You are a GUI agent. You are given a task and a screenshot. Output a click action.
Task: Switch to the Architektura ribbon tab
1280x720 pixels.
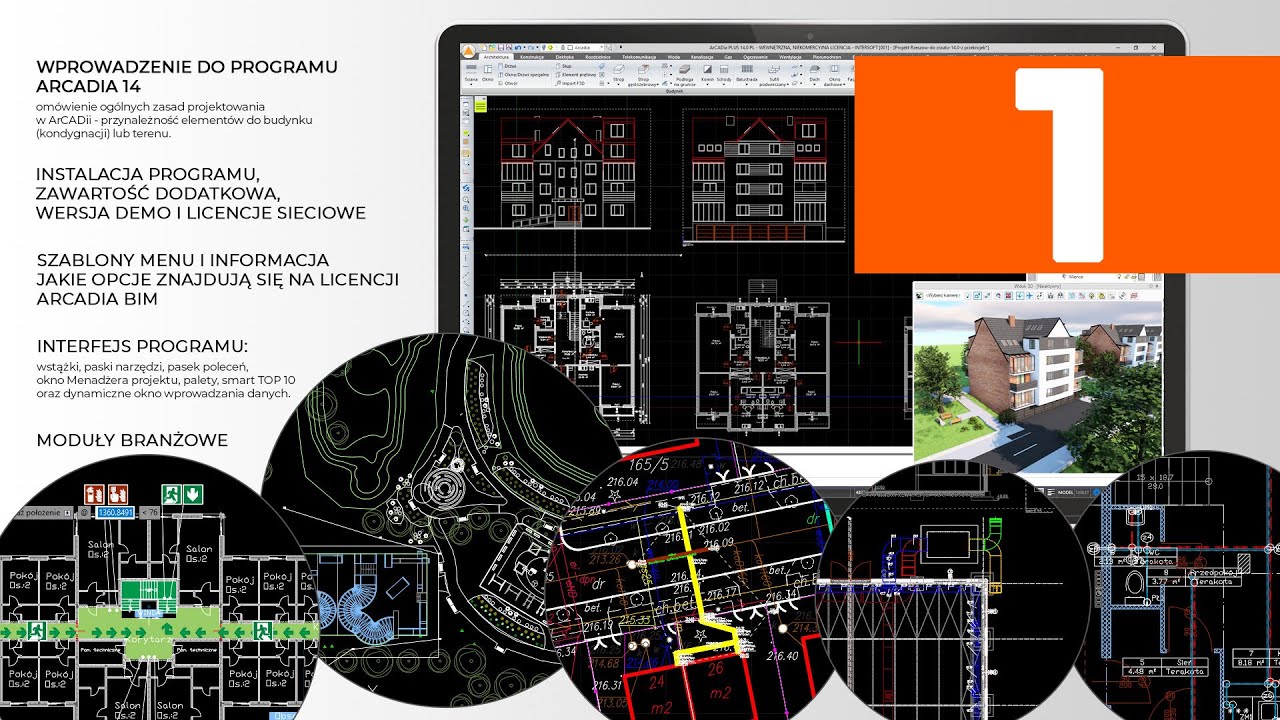pos(496,57)
